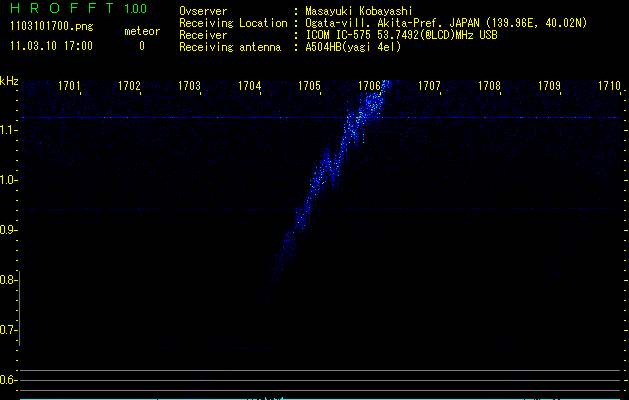Click the 1702 time axis marker
The image size is (629, 400).
129,86
